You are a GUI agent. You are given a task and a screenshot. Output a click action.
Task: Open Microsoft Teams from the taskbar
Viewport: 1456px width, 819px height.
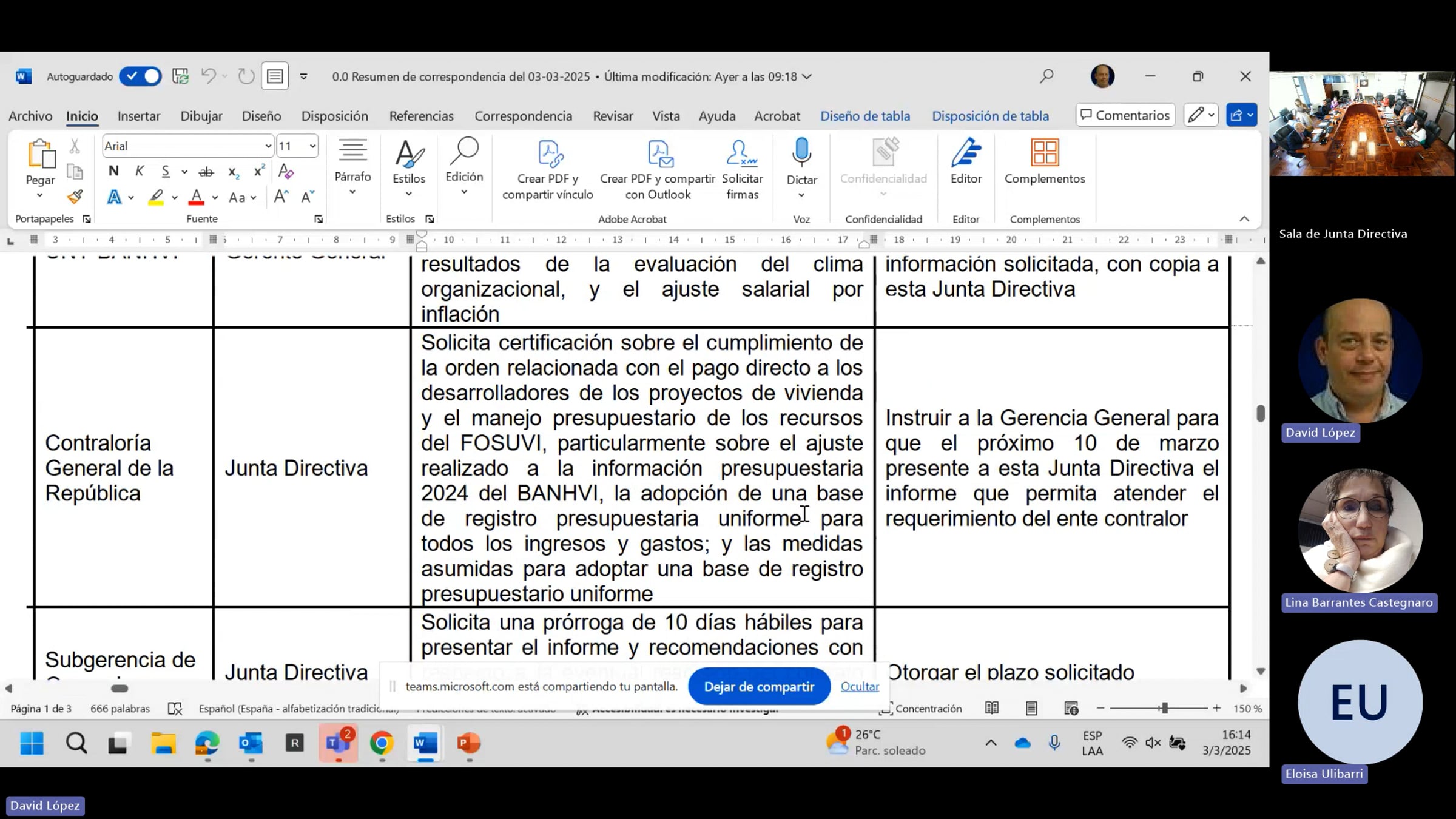pos(337,743)
